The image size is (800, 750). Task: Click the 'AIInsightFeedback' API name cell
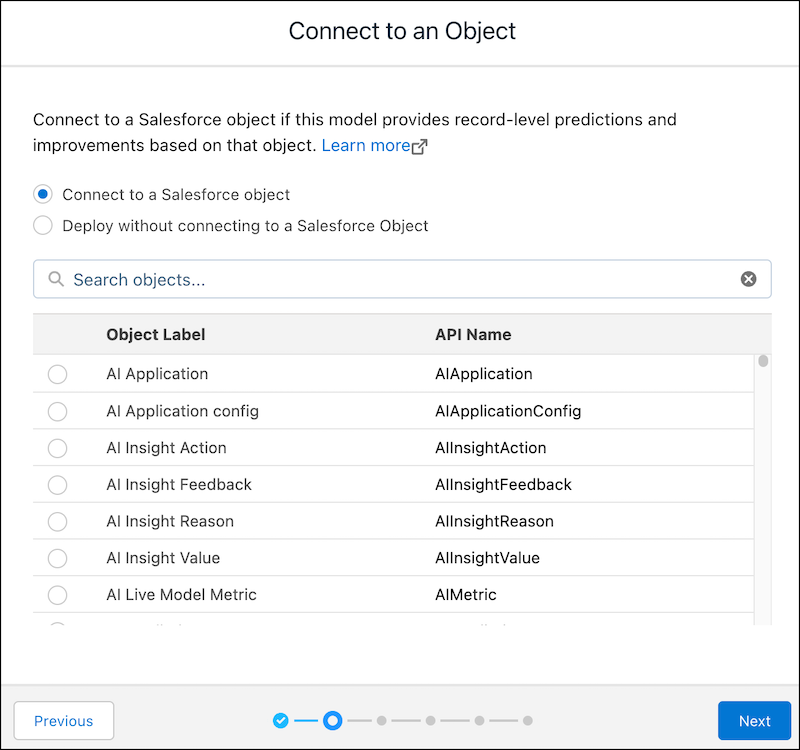pyautogui.click(x=504, y=485)
